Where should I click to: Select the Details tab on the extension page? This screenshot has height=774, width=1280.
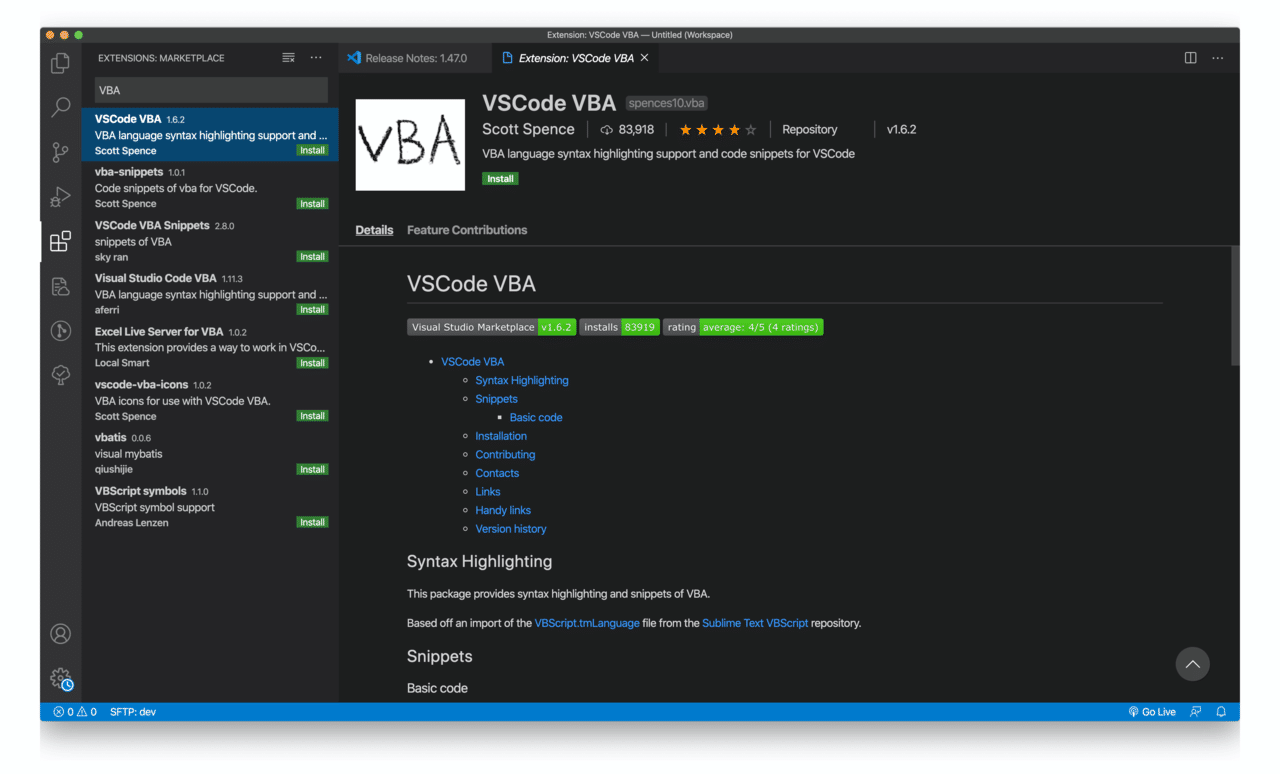374,230
